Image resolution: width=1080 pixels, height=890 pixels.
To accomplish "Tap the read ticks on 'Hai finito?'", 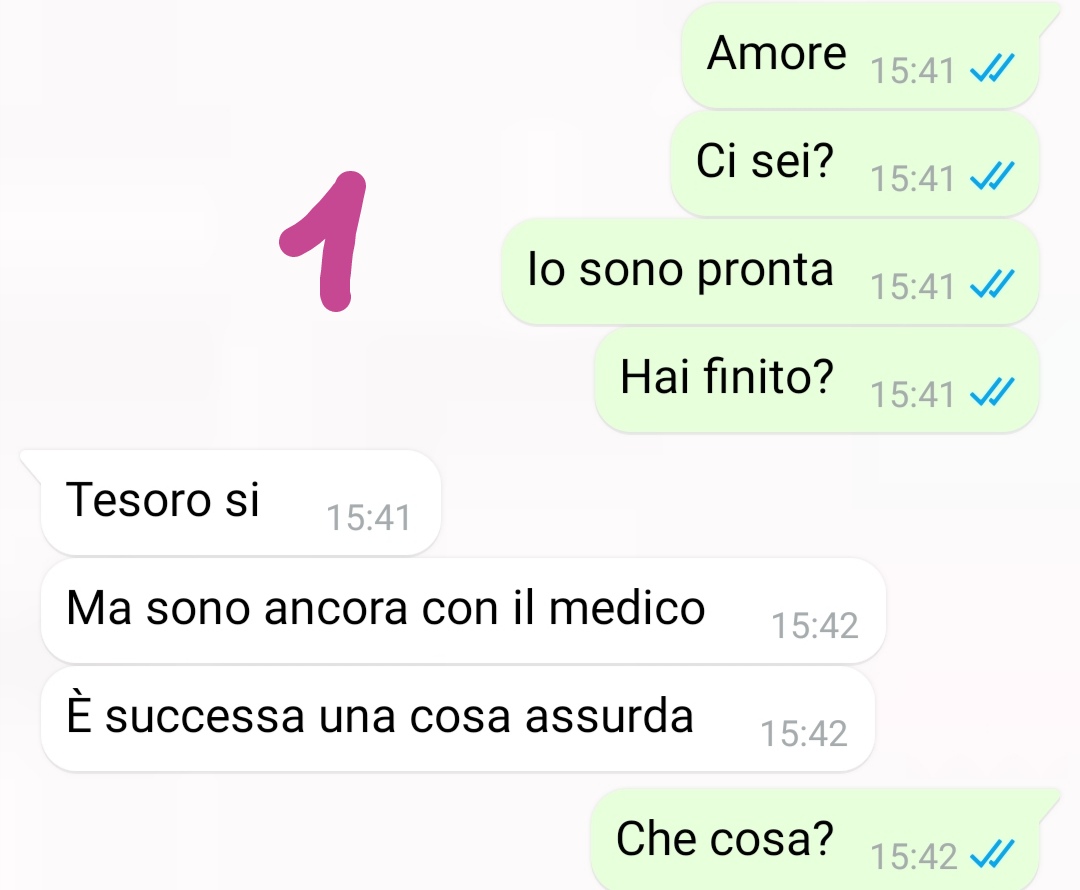I will click(x=992, y=392).
